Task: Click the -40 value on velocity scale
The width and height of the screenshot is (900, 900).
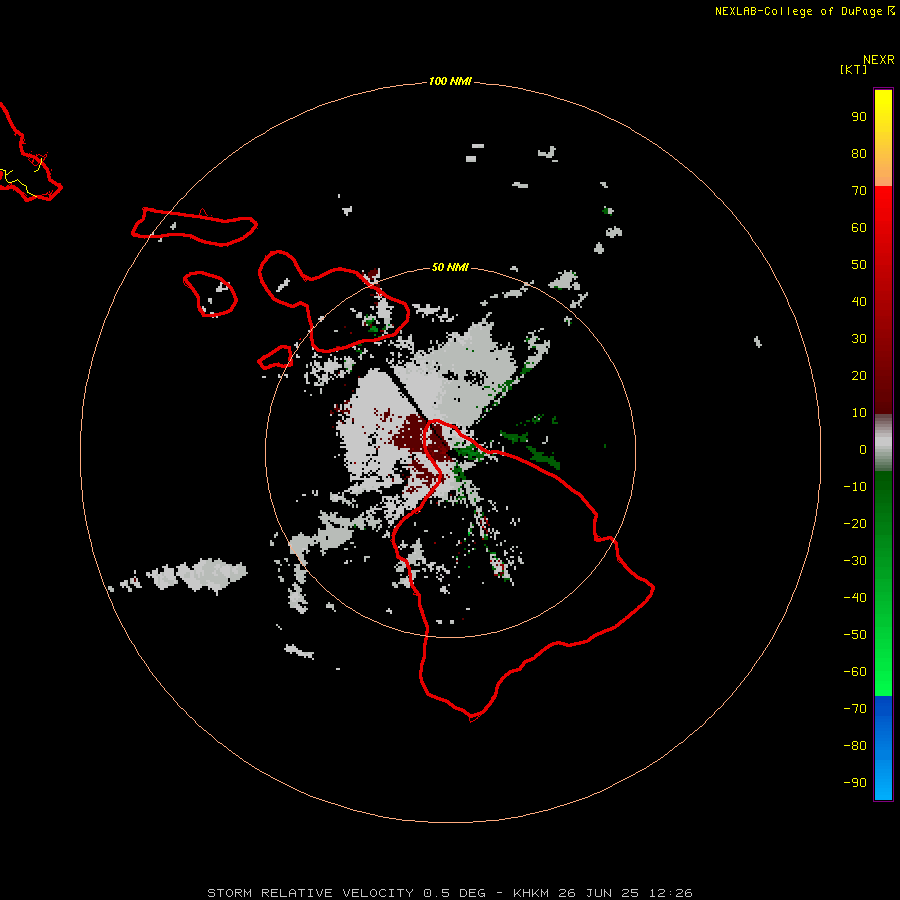Action: click(855, 598)
